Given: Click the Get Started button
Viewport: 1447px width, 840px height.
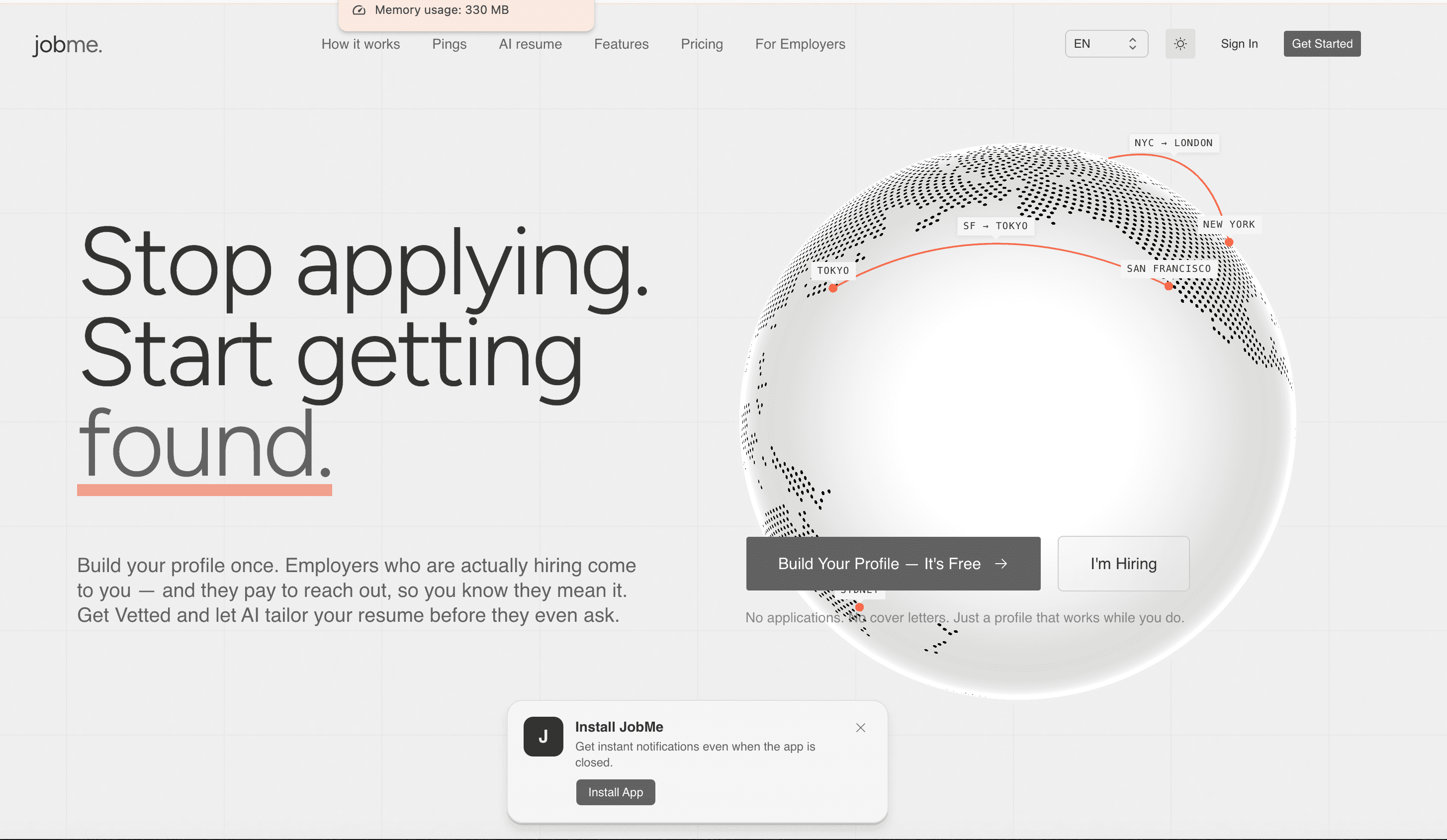Looking at the screenshot, I should 1322,44.
